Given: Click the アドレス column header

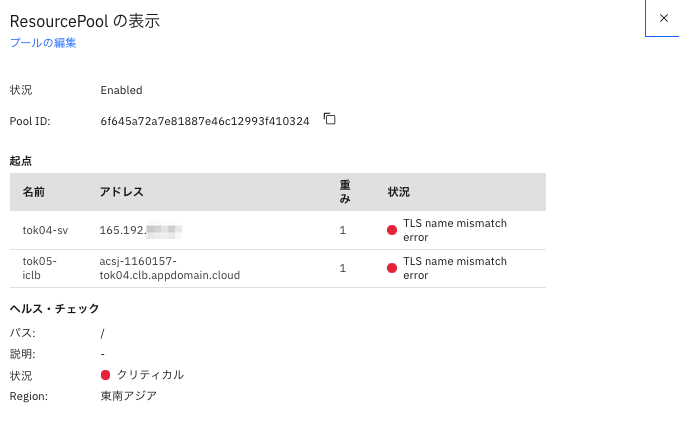Looking at the screenshot, I should click(122, 192).
